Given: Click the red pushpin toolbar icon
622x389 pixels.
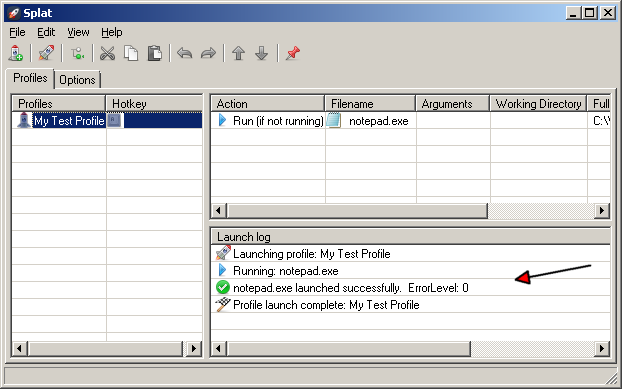Looking at the screenshot, I should pos(292,53).
